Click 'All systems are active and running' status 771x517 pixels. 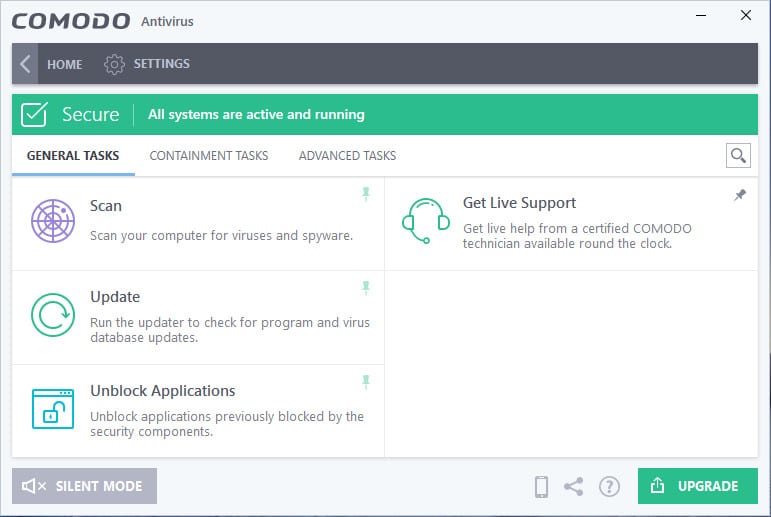(256, 115)
